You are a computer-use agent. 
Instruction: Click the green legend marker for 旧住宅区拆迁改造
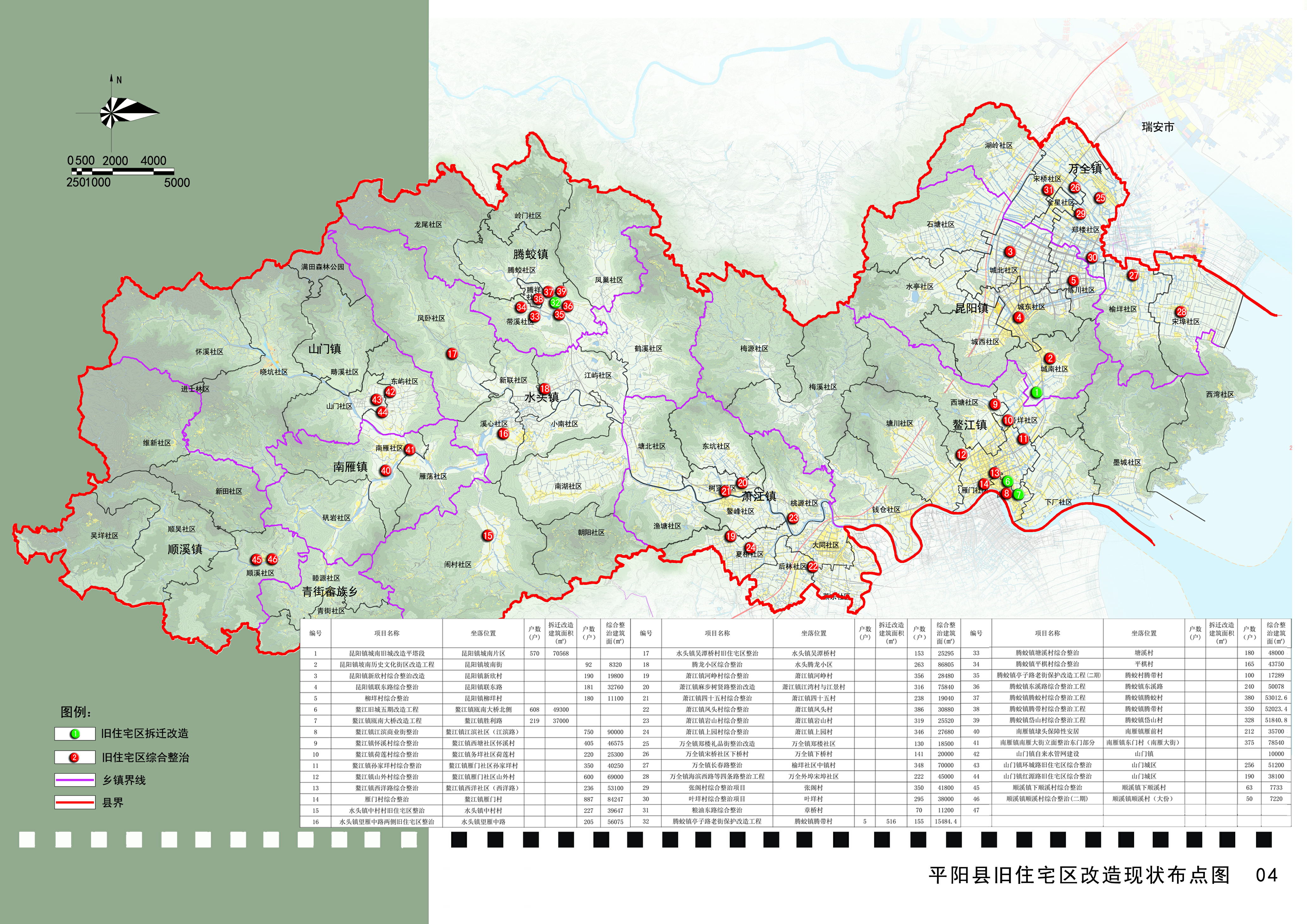pyautogui.click(x=75, y=734)
